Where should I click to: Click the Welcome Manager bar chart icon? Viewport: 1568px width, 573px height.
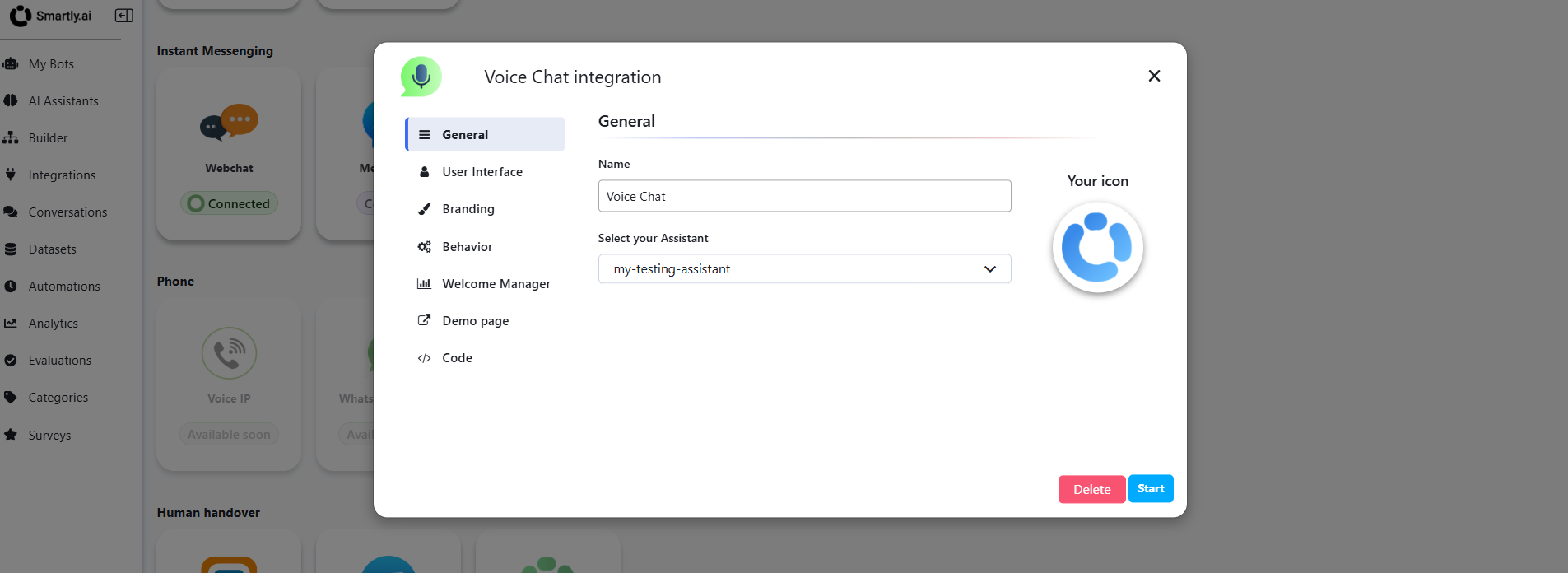tap(425, 283)
